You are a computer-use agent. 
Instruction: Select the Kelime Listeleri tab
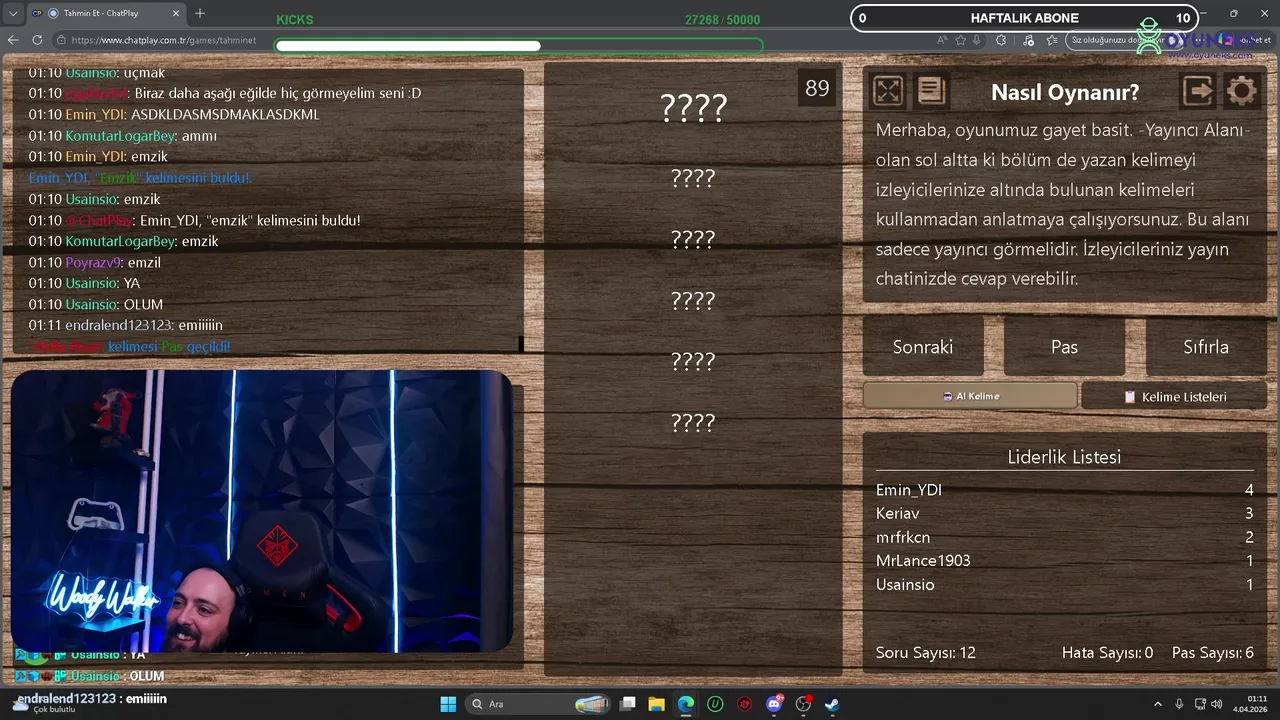pyautogui.click(x=1175, y=397)
